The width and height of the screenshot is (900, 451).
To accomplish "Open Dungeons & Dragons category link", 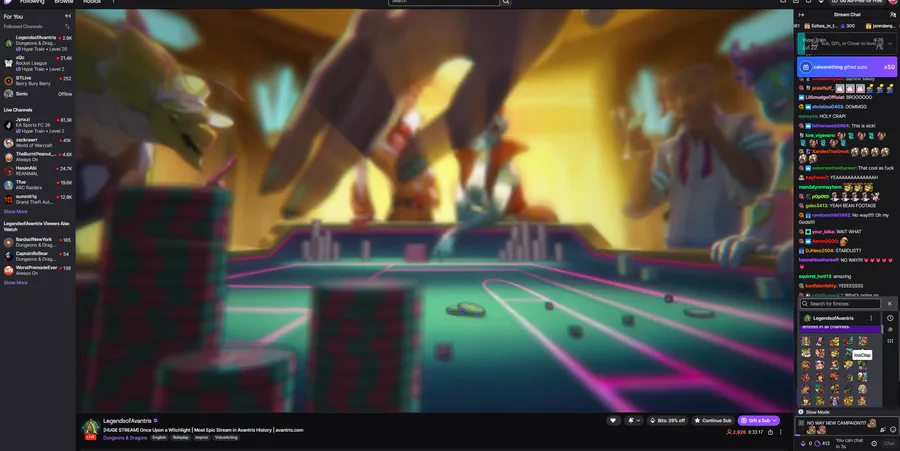I will [x=125, y=437].
